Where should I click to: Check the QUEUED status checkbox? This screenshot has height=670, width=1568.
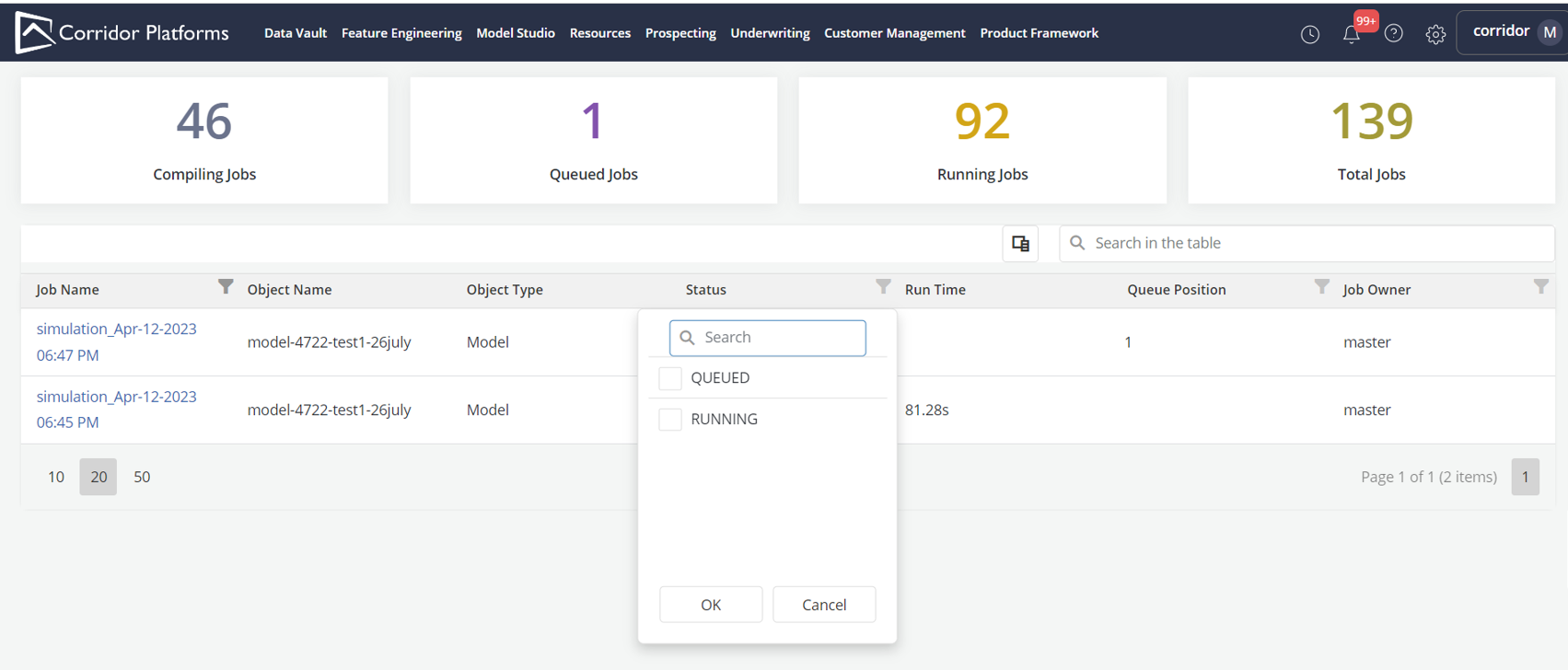[670, 378]
